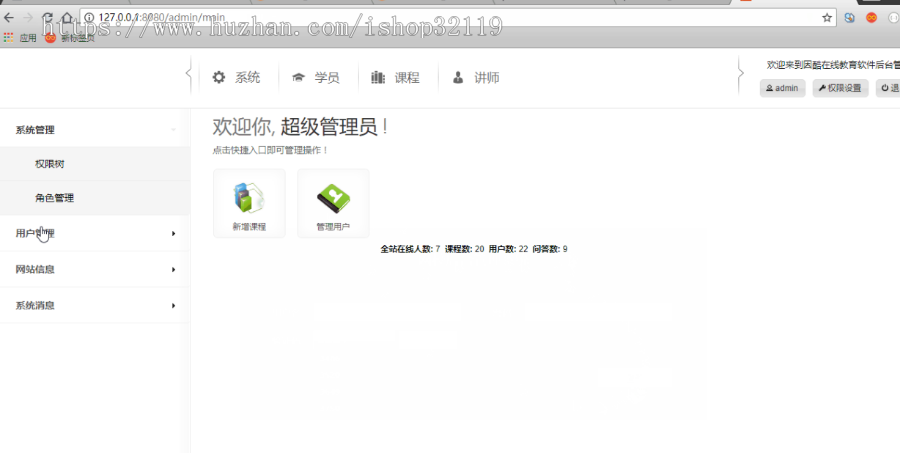Image resolution: width=900 pixels, height=453 pixels.
Task: Open the 课程 books menu
Action: coord(395,78)
